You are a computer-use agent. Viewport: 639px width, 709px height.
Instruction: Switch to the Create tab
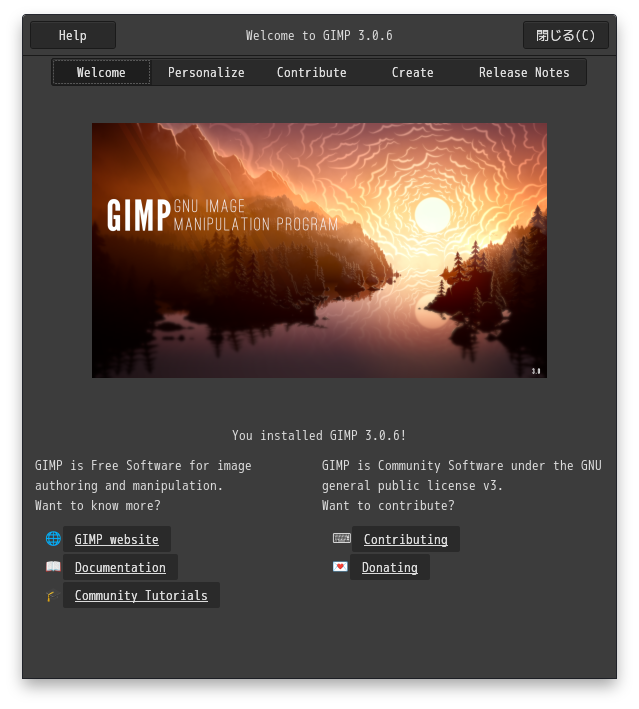[x=412, y=72]
